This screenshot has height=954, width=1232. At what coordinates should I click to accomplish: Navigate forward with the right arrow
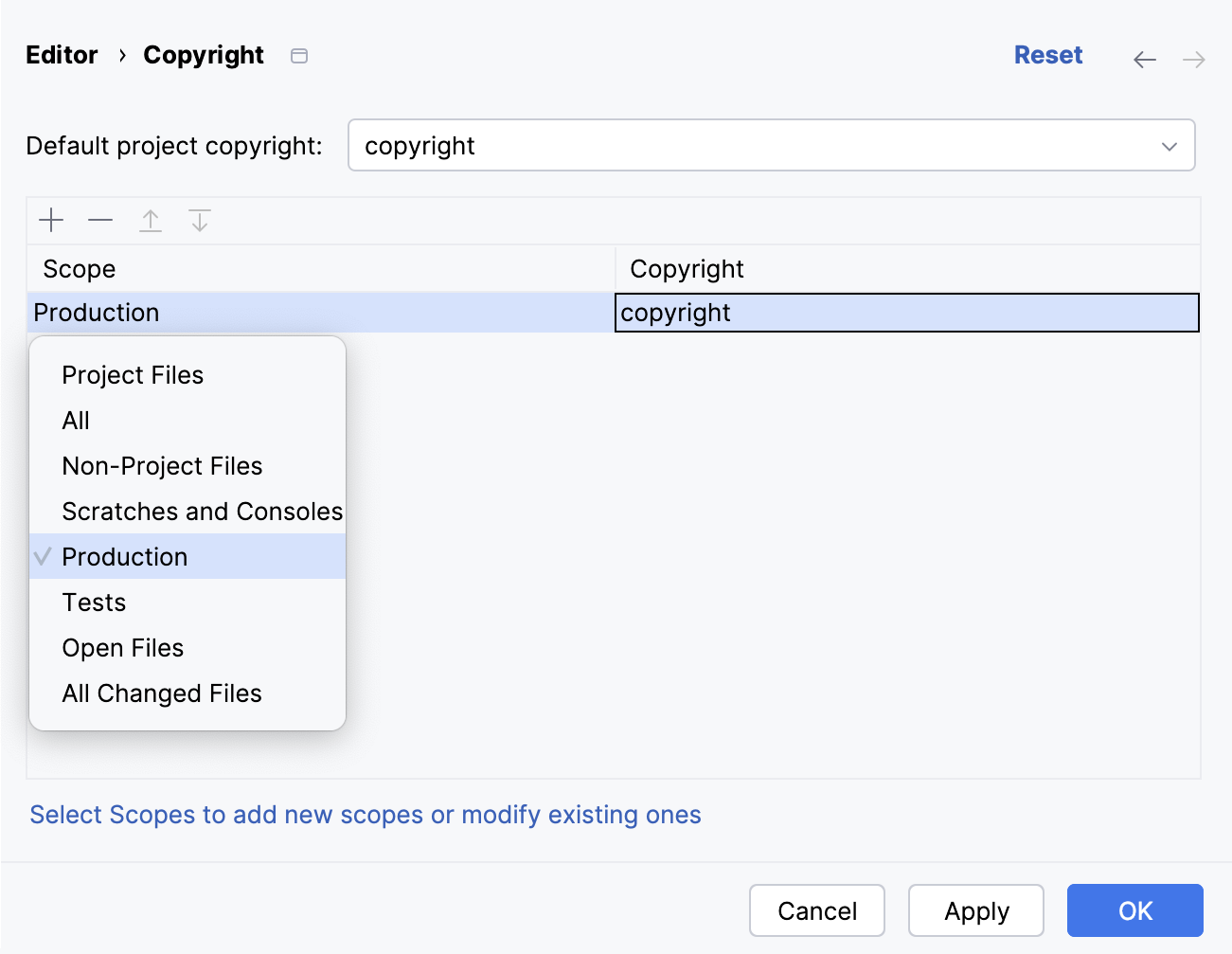click(1193, 59)
